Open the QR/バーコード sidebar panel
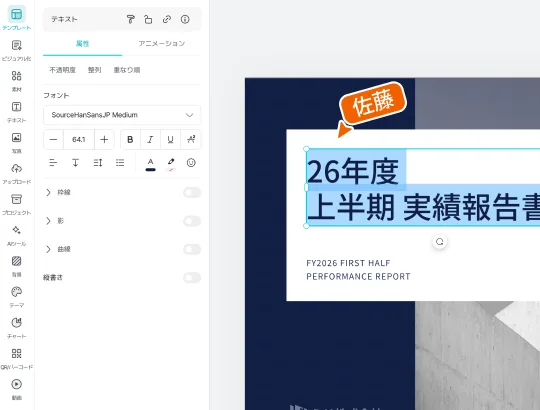Screen dimensions: 540x410 [17, 359]
